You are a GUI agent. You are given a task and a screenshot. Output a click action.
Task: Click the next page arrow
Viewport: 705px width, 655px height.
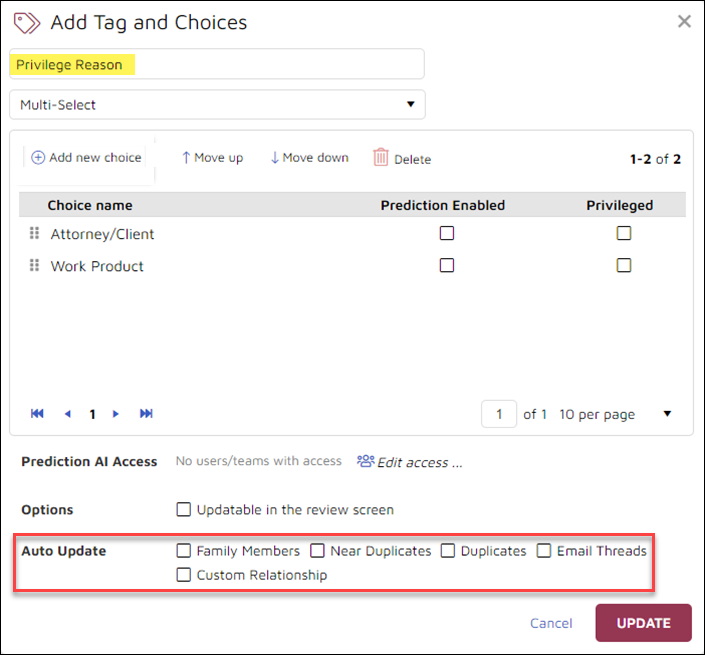(116, 414)
